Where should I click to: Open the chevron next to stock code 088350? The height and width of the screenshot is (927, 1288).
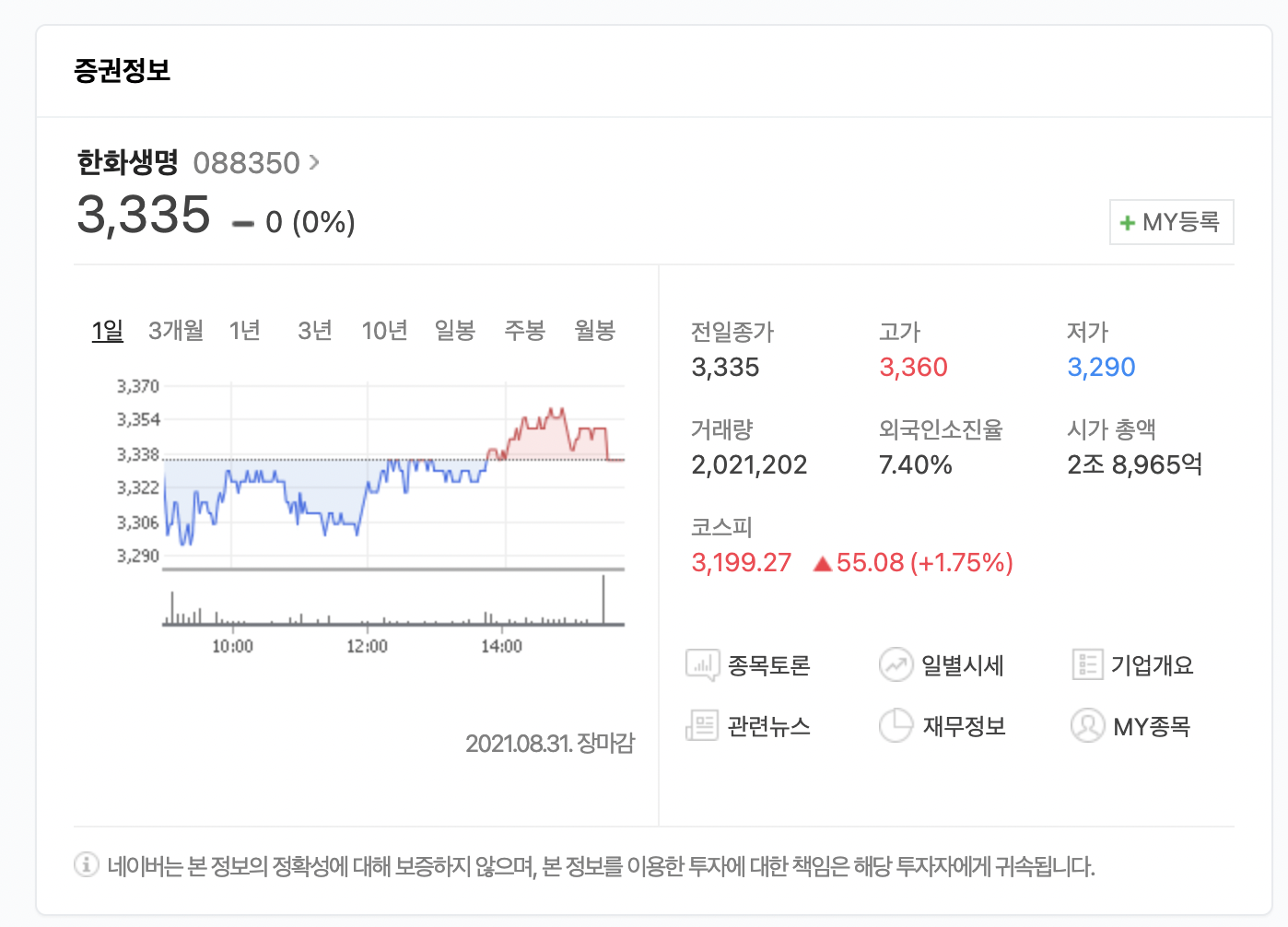click(x=314, y=162)
